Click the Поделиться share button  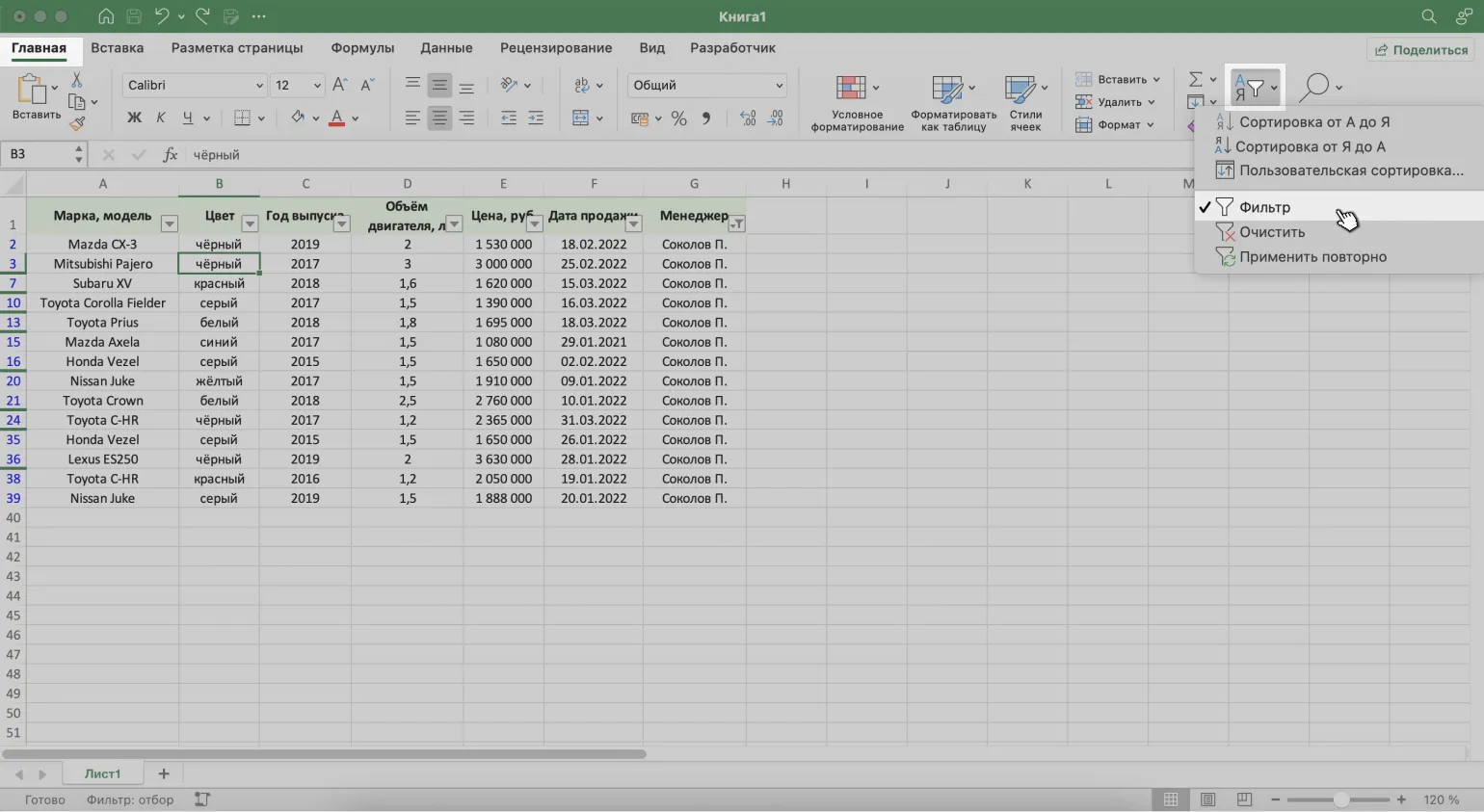pos(1421,50)
